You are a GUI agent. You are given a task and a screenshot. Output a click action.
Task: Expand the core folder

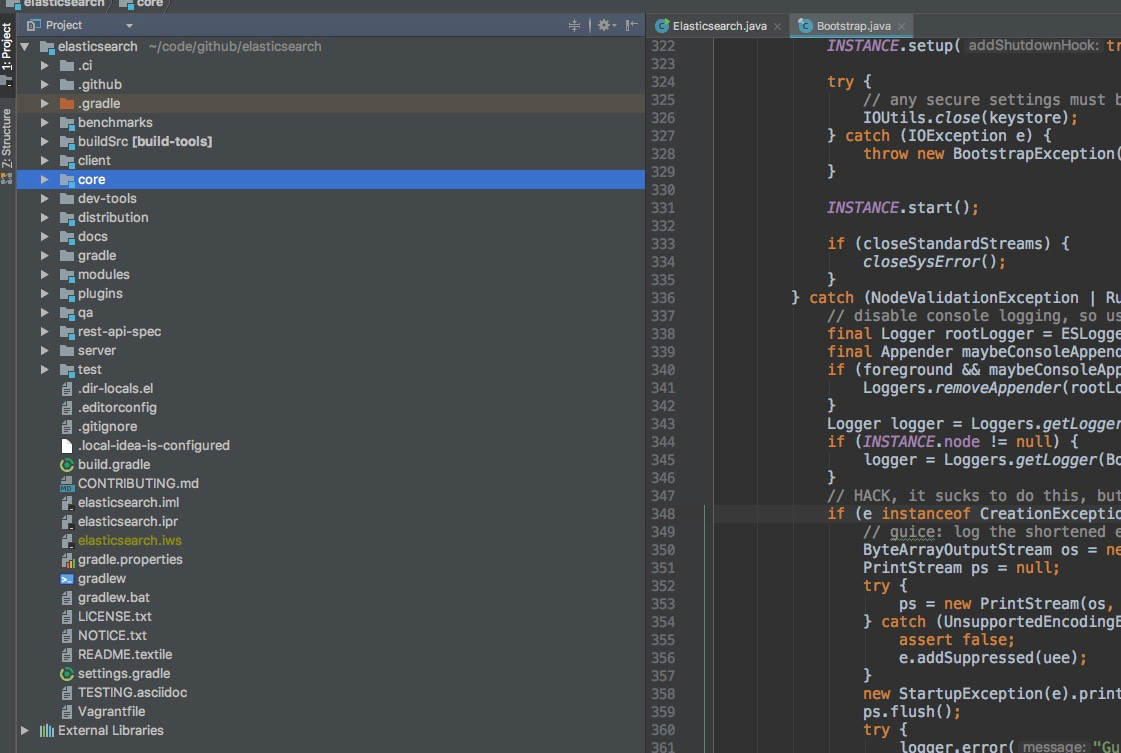point(45,180)
